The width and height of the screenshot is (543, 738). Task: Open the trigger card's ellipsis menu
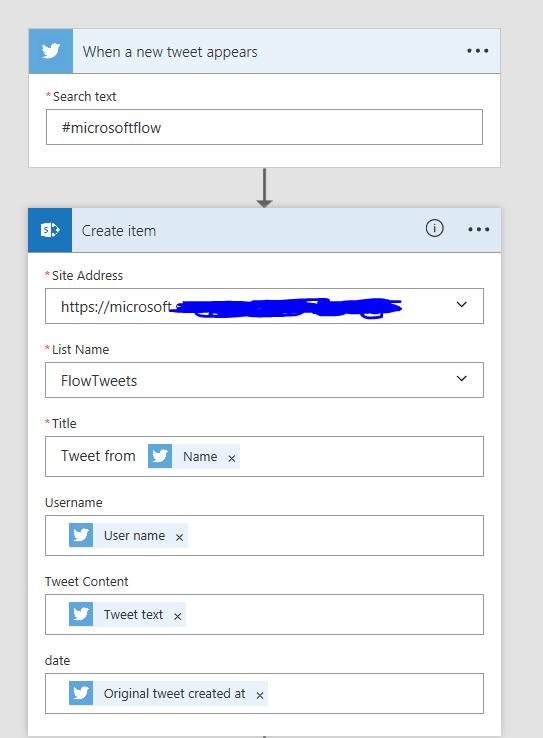[478, 51]
